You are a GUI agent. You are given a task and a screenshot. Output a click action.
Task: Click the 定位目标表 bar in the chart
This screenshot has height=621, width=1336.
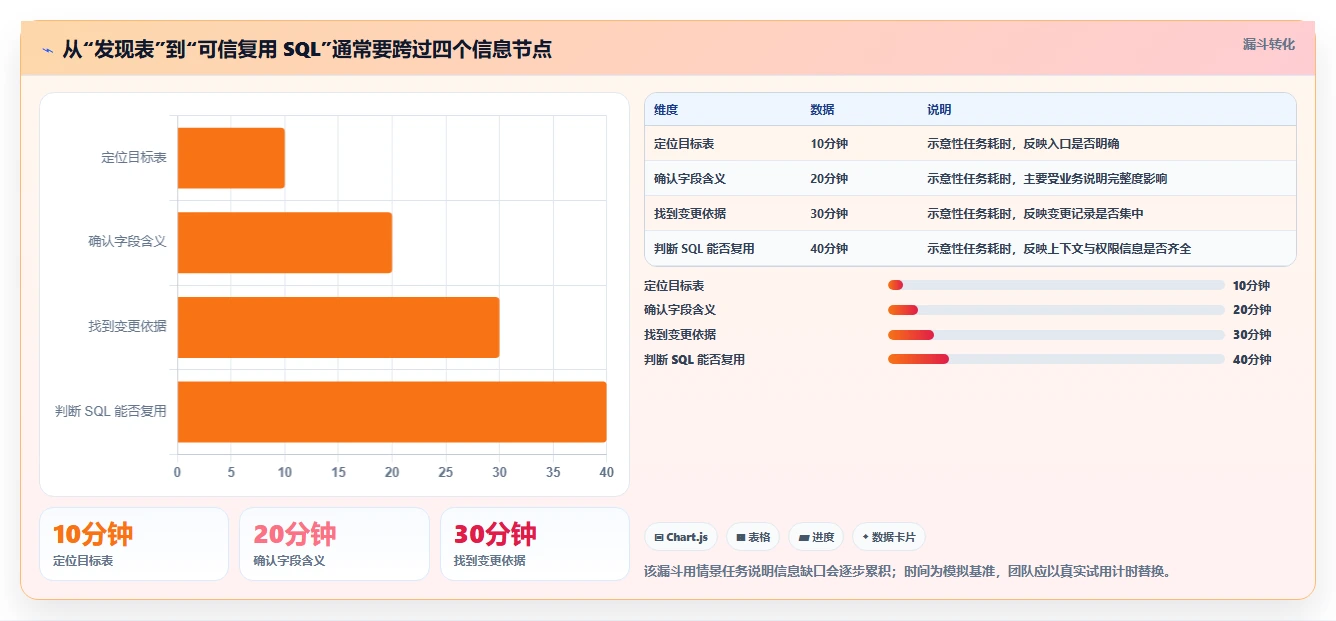pyautogui.click(x=231, y=158)
